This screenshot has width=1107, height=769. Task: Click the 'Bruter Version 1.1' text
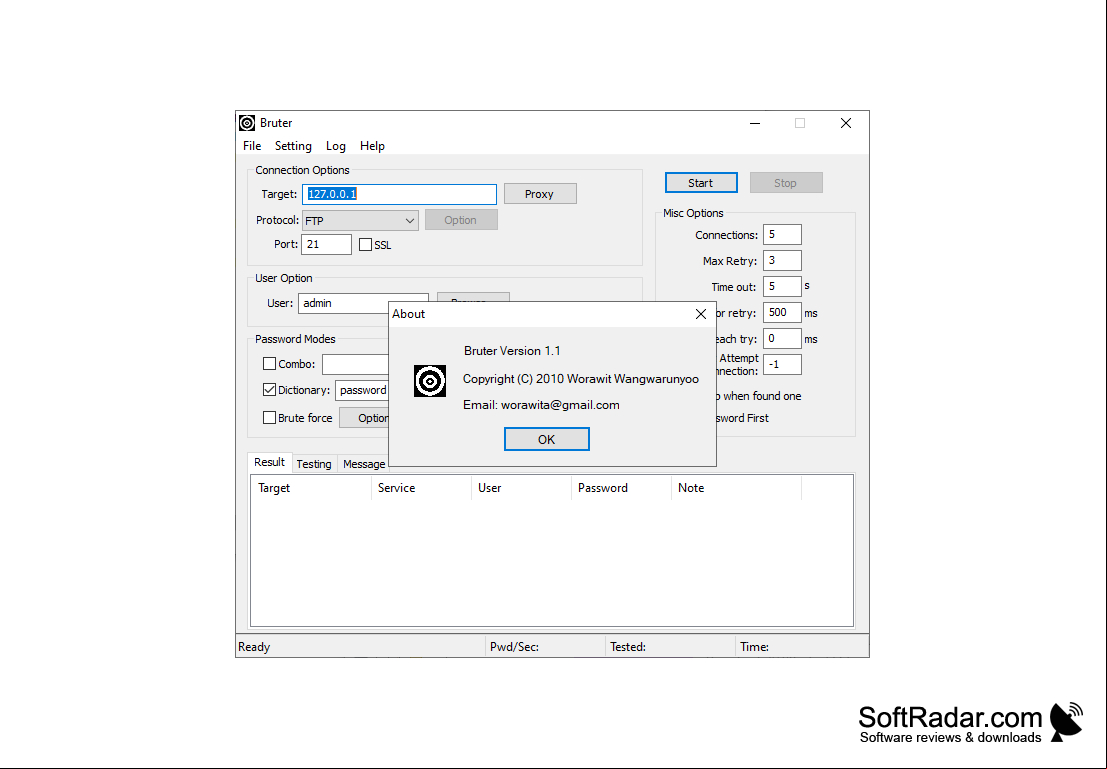(x=512, y=351)
